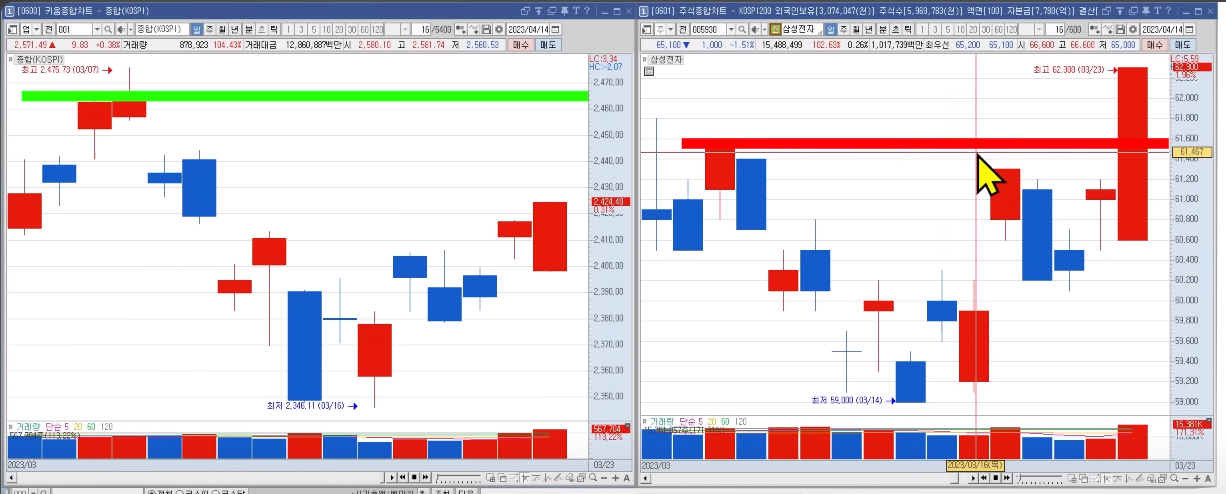
Task: Expand the 005930 code dropdown arrow in the Samsung window
Action: [x=731, y=29]
